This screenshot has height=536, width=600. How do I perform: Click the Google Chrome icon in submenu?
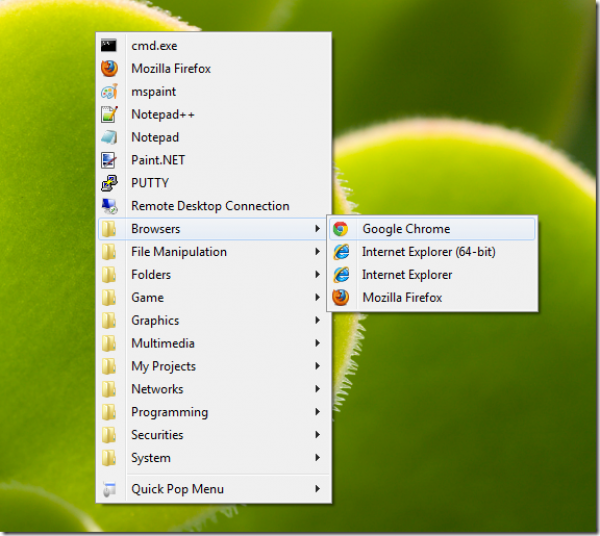pyautogui.click(x=340, y=229)
